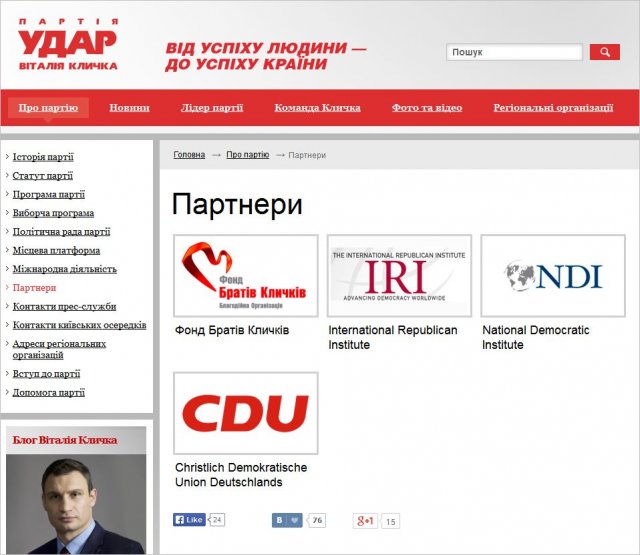Click the Головна breadcrumb link
This screenshot has width=640, height=555.
pos(189,155)
